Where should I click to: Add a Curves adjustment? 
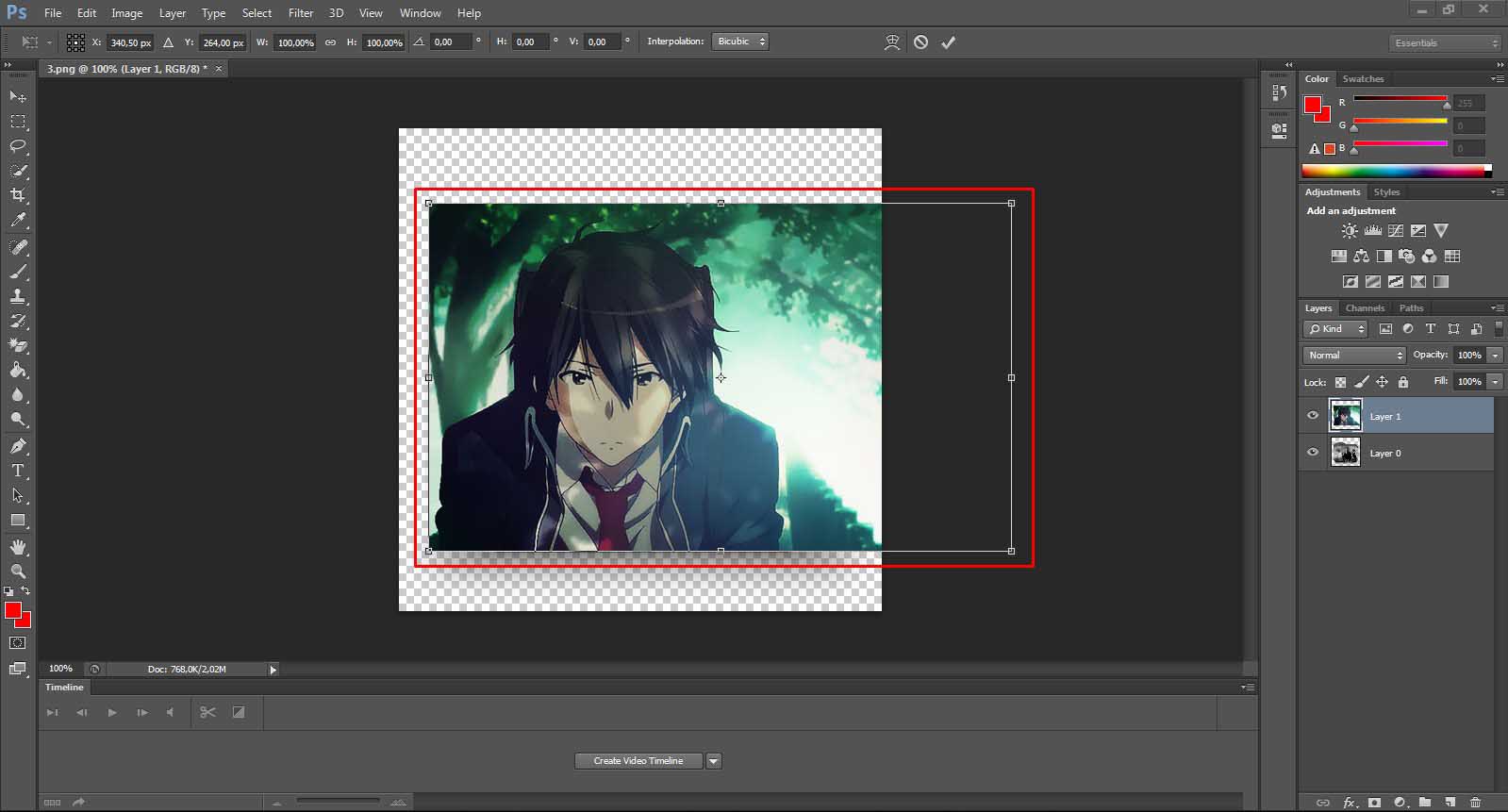1396,231
